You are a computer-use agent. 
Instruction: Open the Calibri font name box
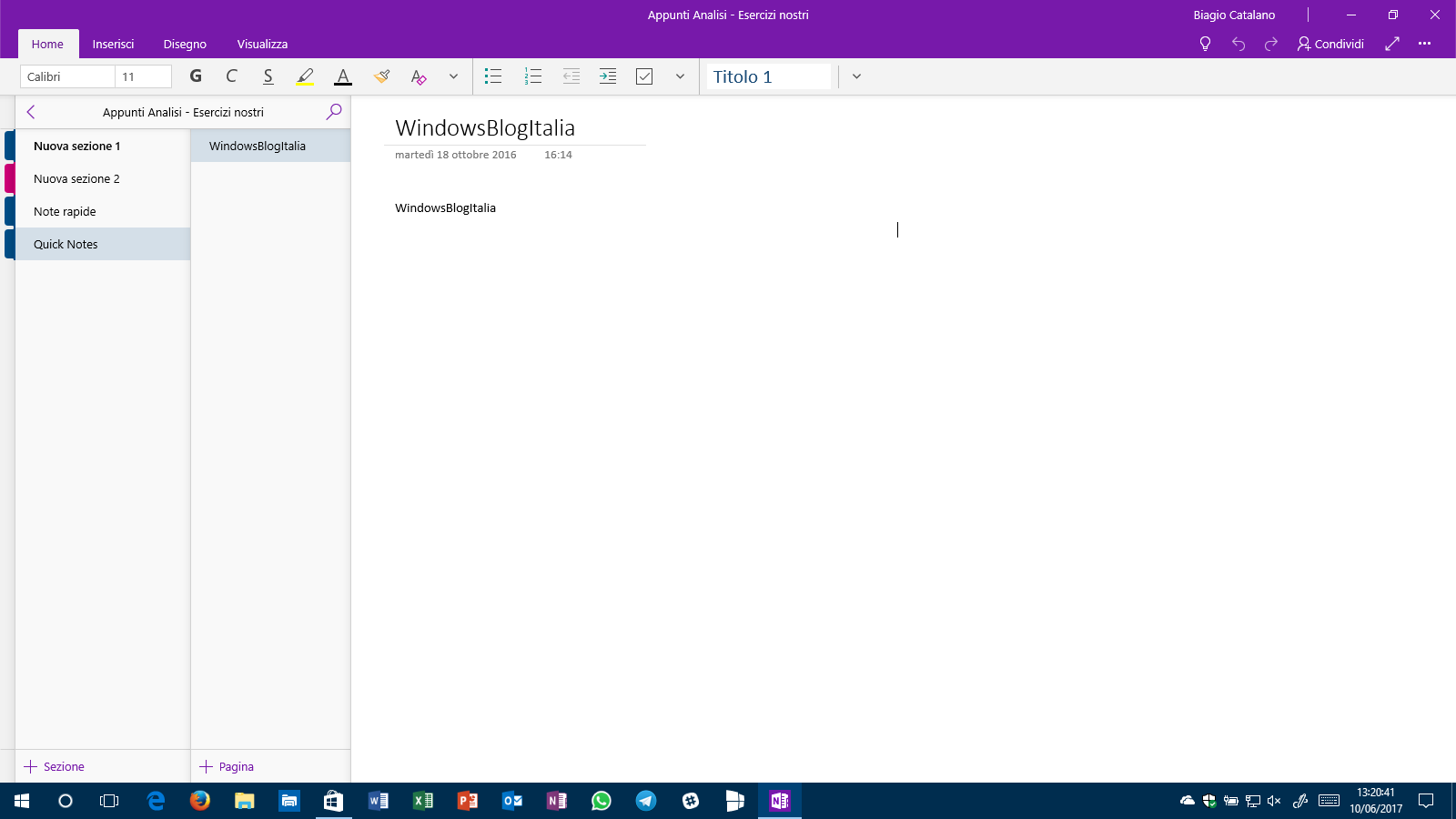point(67,76)
